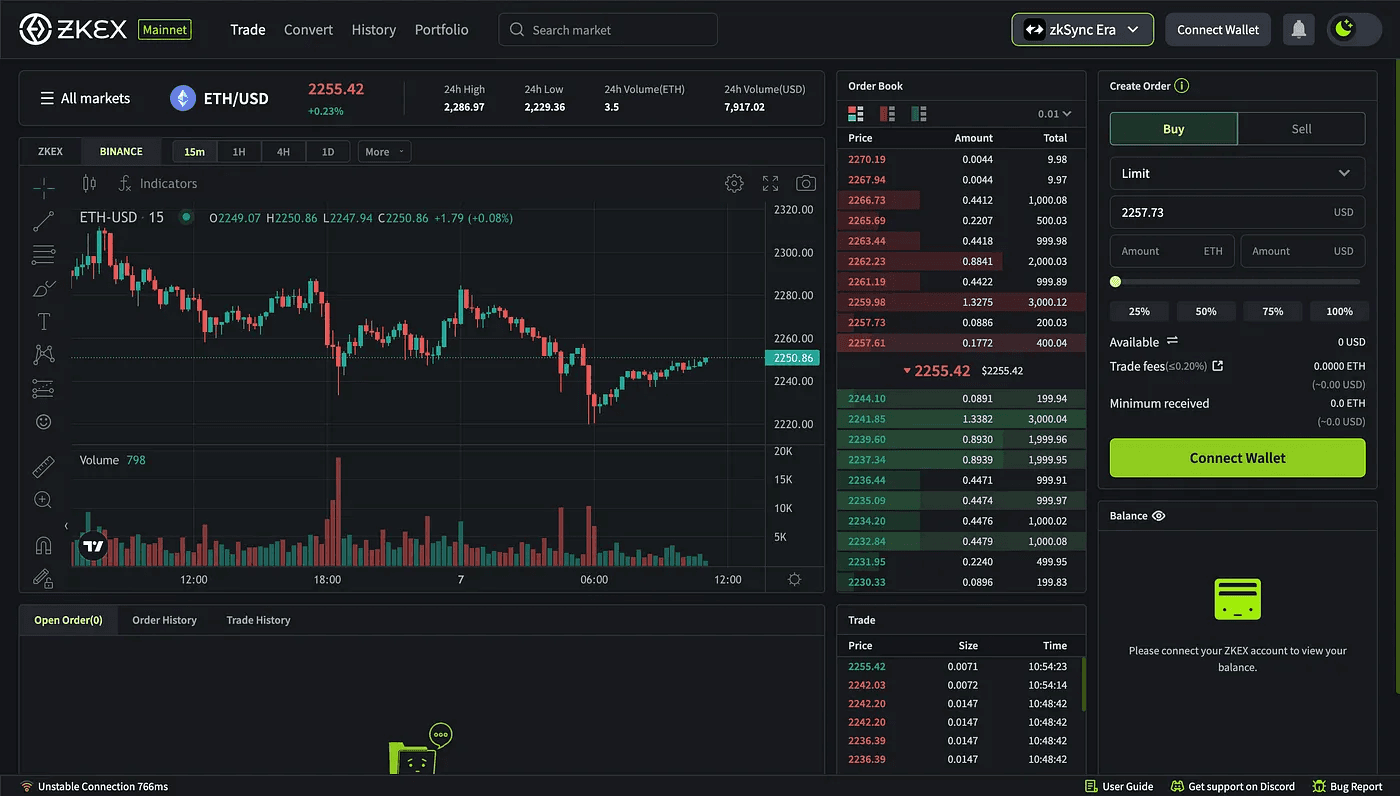Select the brush drawing tool
Screen dimensions: 1400x796
(43, 289)
